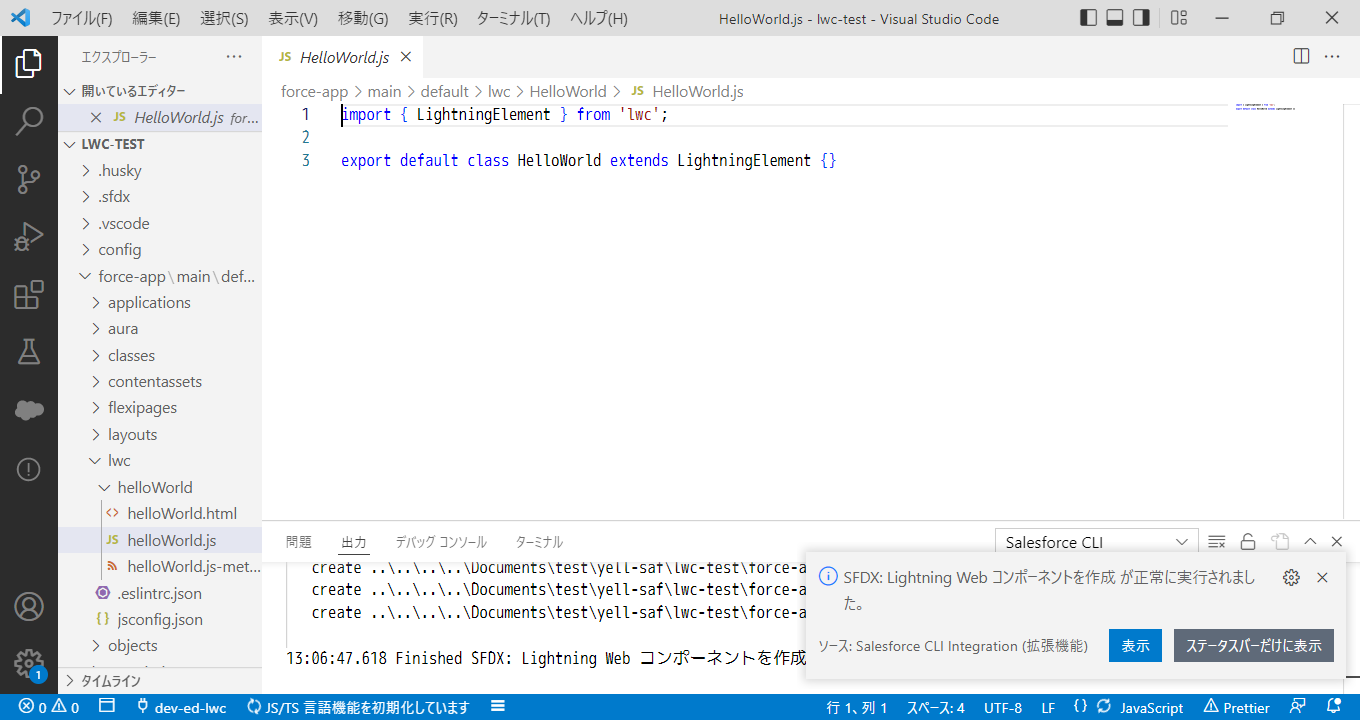This screenshot has width=1360, height=720.
Task: Open output log in editor icon
Action: click(1280, 542)
